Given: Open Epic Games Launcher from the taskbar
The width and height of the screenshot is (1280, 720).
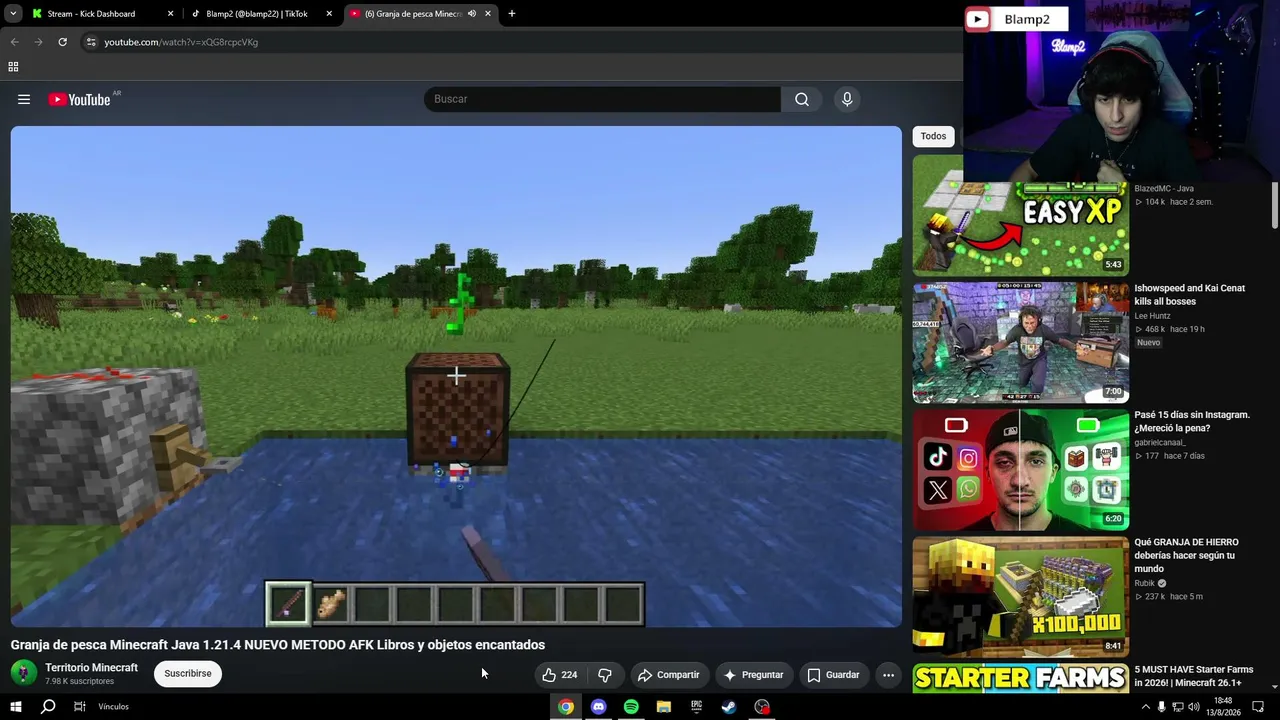Looking at the screenshot, I should pos(696,706).
